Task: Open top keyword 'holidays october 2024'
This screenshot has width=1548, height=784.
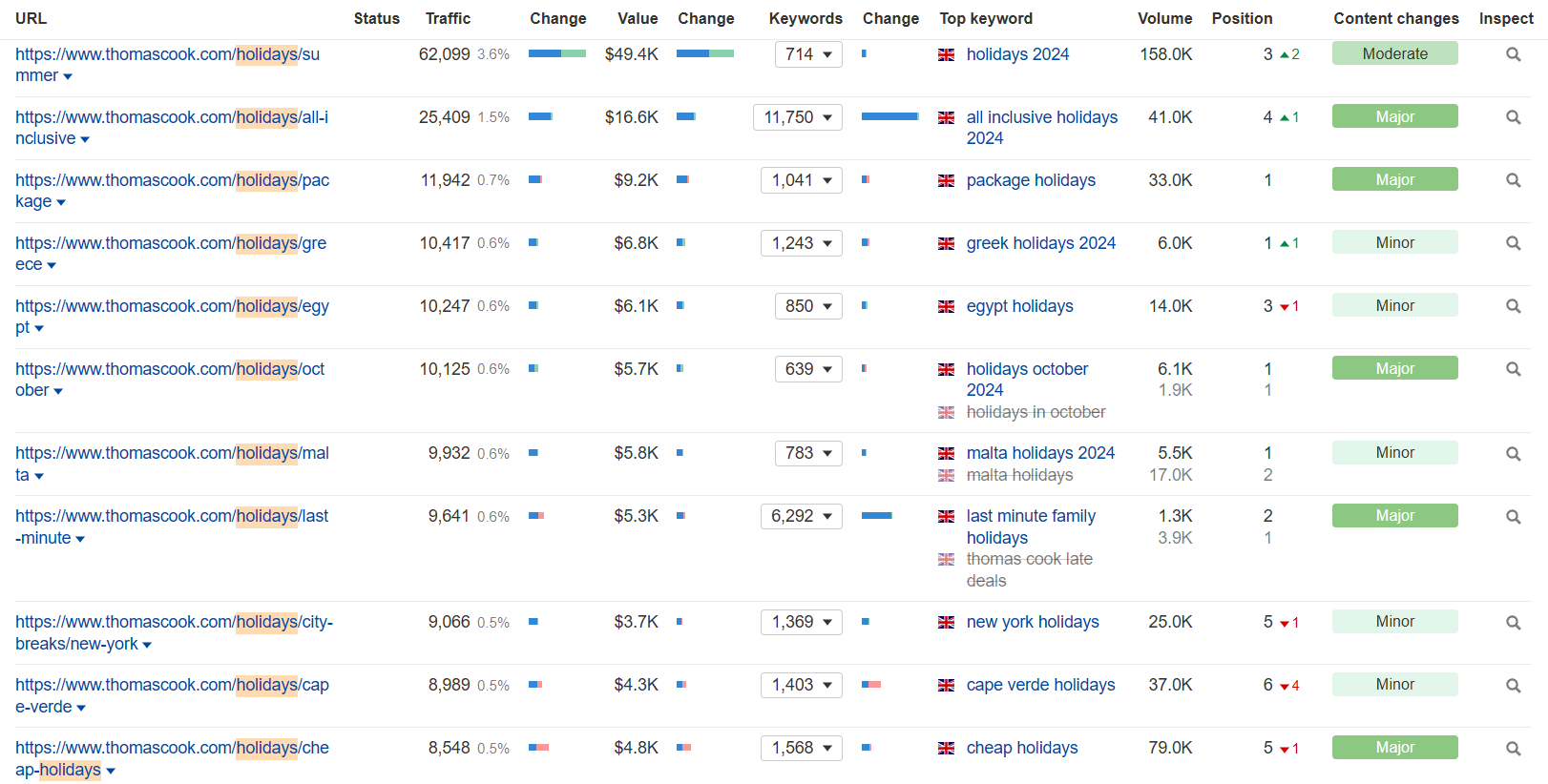Action: (x=1027, y=380)
